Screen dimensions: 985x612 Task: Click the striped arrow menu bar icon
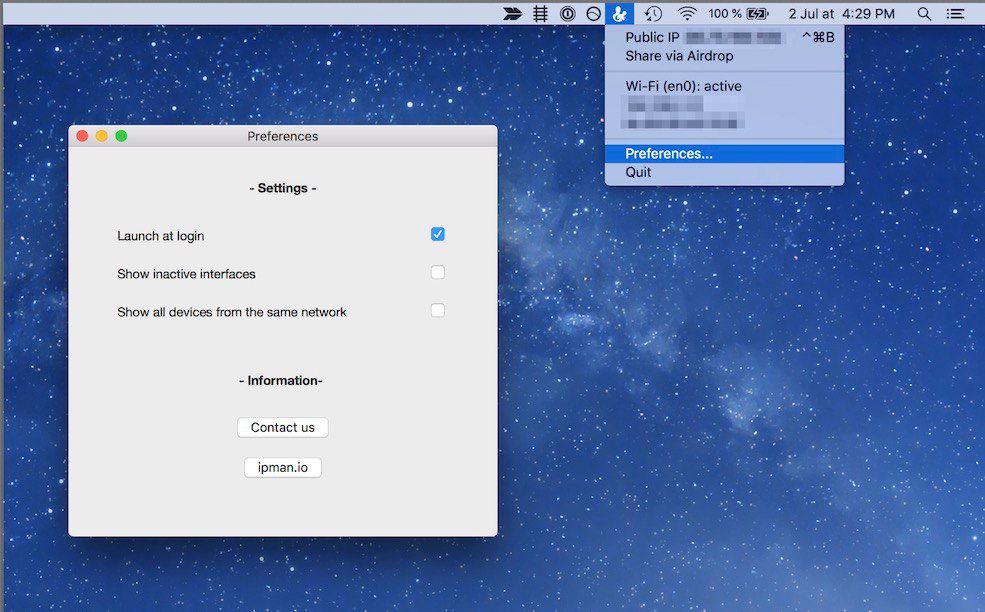coord(513,14)
